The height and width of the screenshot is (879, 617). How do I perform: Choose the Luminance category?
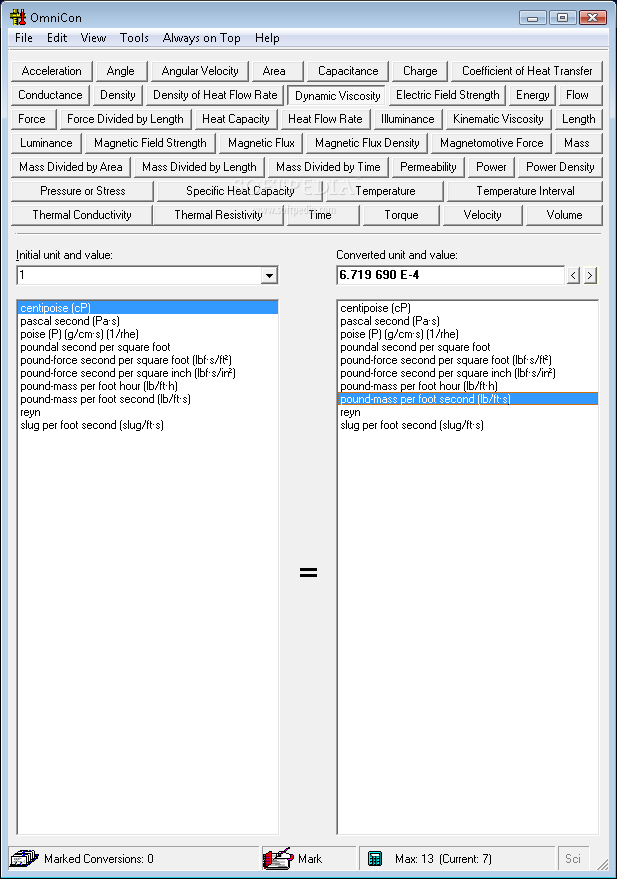point(46,144)
